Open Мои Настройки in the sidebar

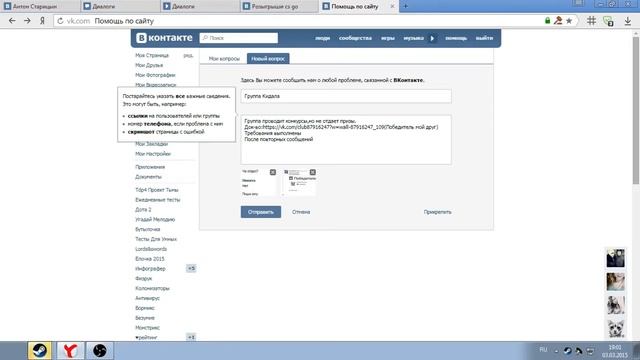tap(153, 154)
